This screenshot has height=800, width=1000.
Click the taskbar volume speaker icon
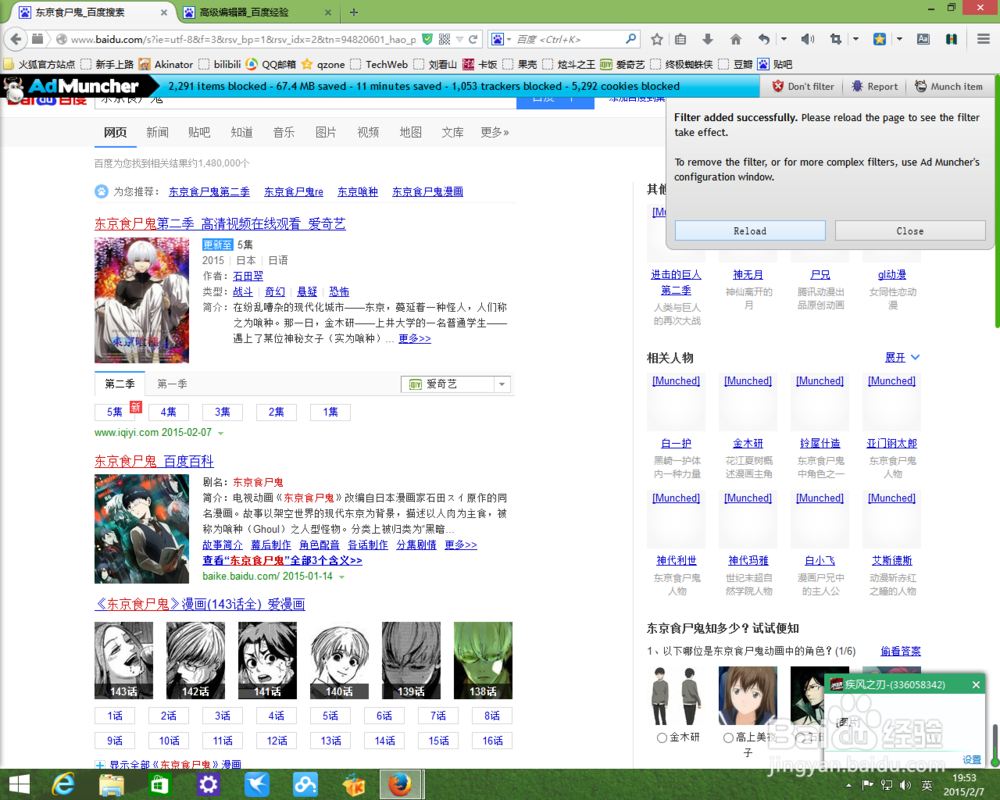click(x=904, y=785)
